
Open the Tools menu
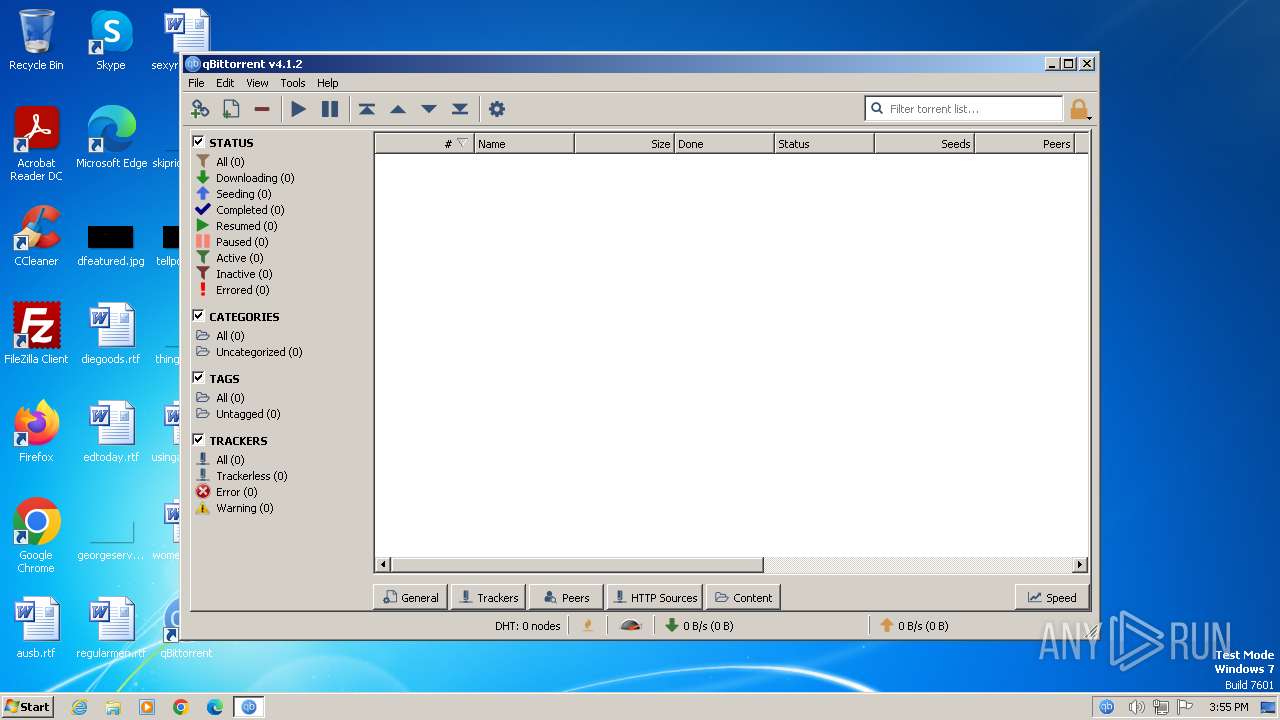[x=293, y=83]
